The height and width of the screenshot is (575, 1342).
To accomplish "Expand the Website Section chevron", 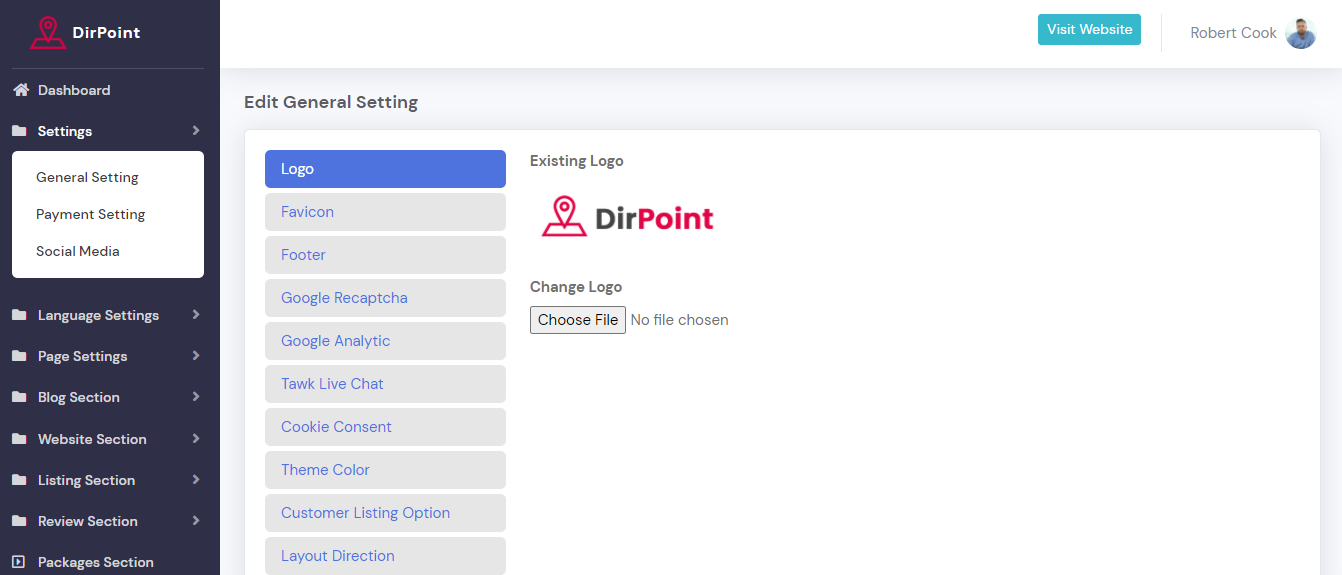I will pos(196,439).
